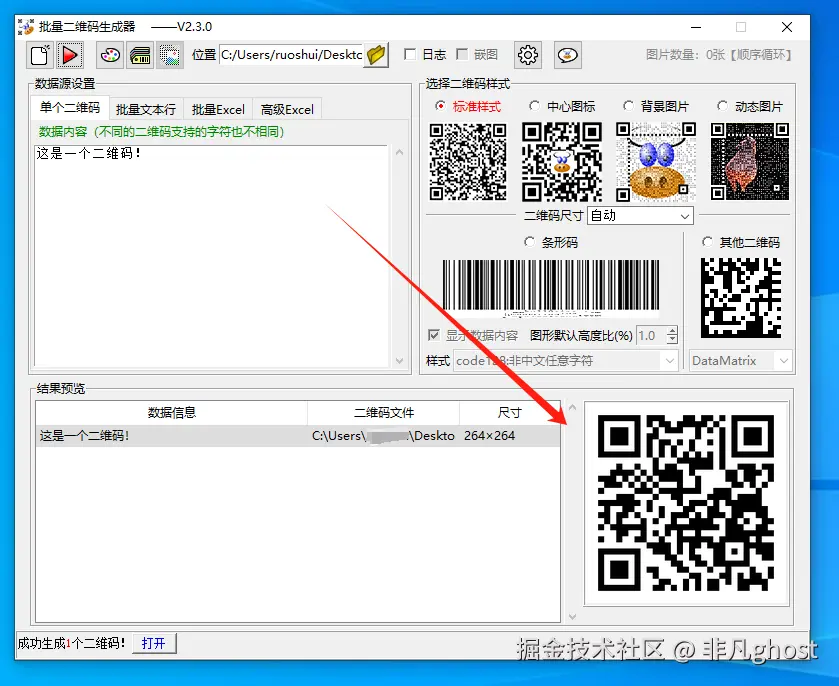The image size is (839, 686).
Task: Click the green barcode printer toolbar icon
Action: click(140, 55)
